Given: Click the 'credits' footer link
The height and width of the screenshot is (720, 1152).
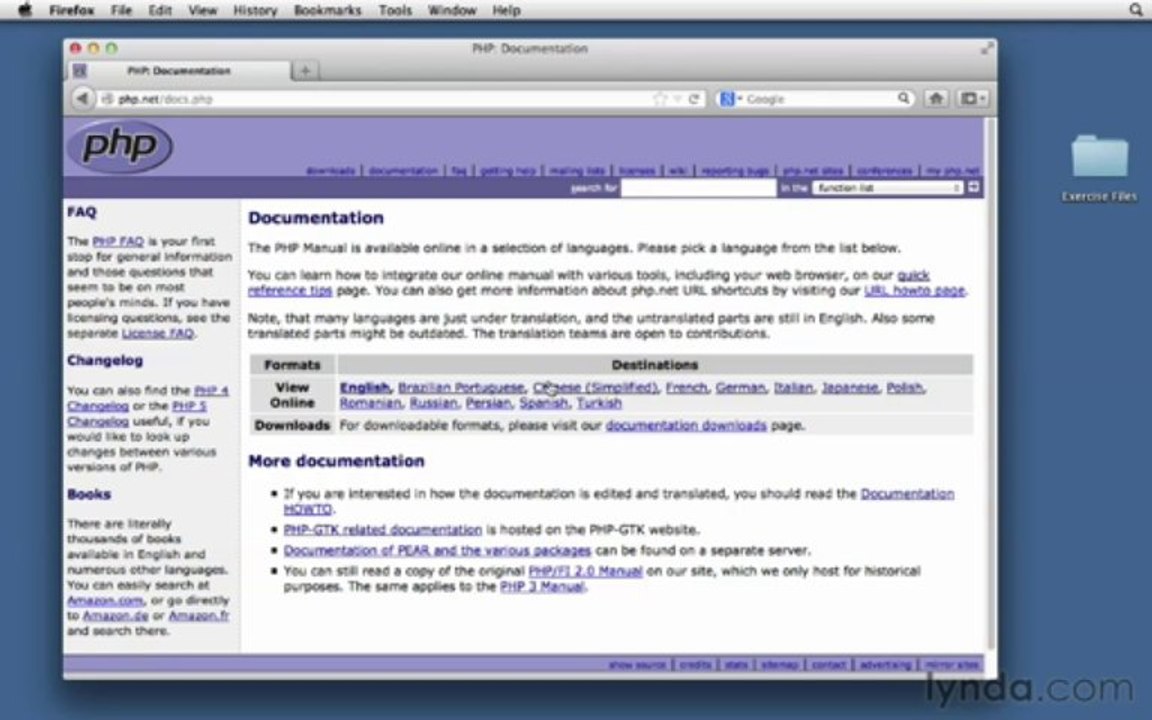Looking at the screenshot, I should 695,664.
